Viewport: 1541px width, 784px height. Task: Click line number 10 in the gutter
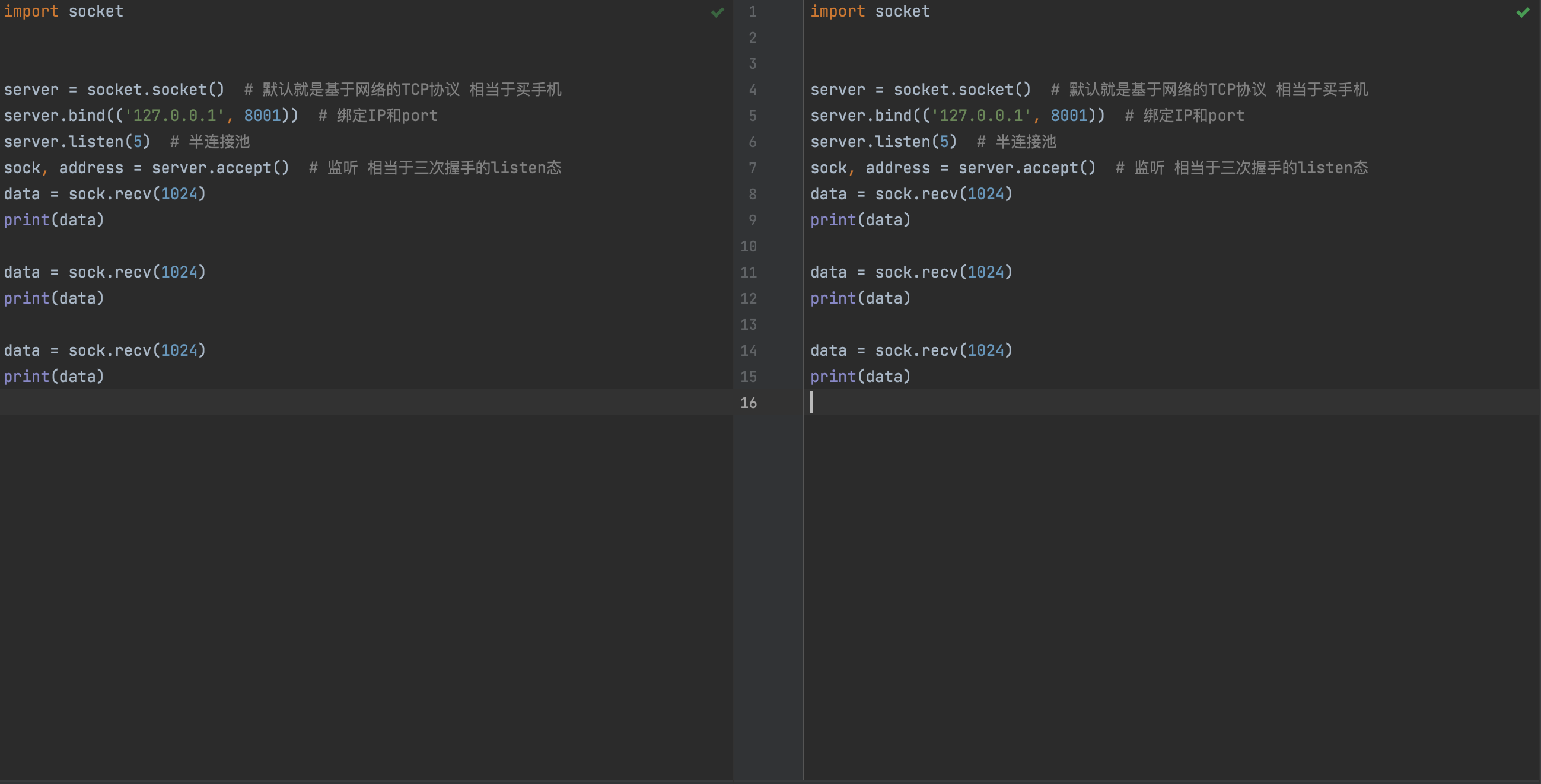coord(749,246)
